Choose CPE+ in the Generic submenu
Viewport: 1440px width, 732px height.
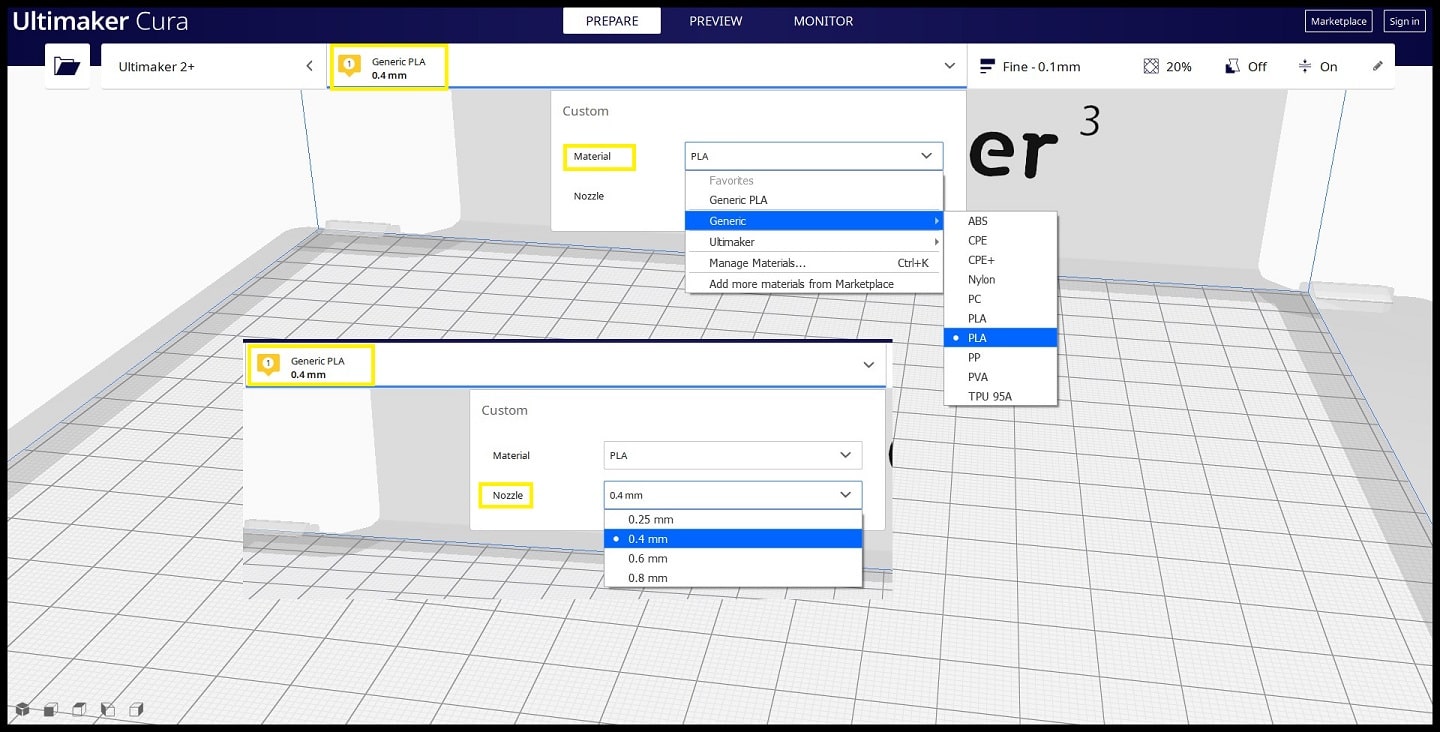1000,260
